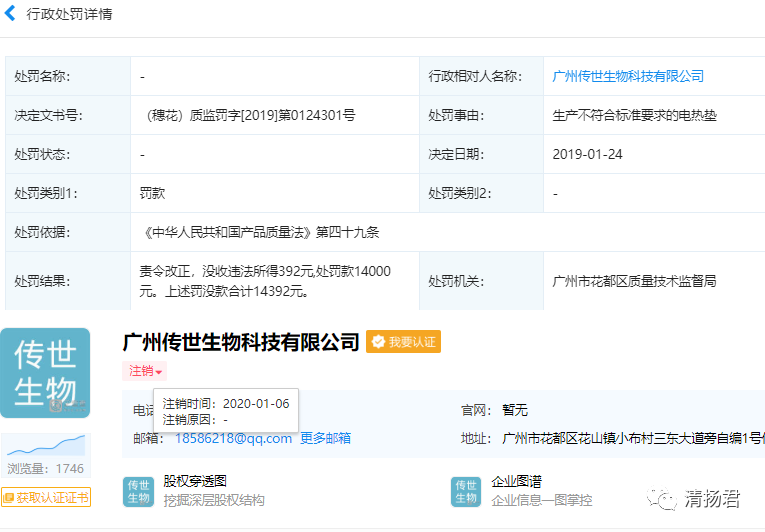Click the 行政处罚详情 page title
Screen dimensions: 765x532
pos(69,14)
